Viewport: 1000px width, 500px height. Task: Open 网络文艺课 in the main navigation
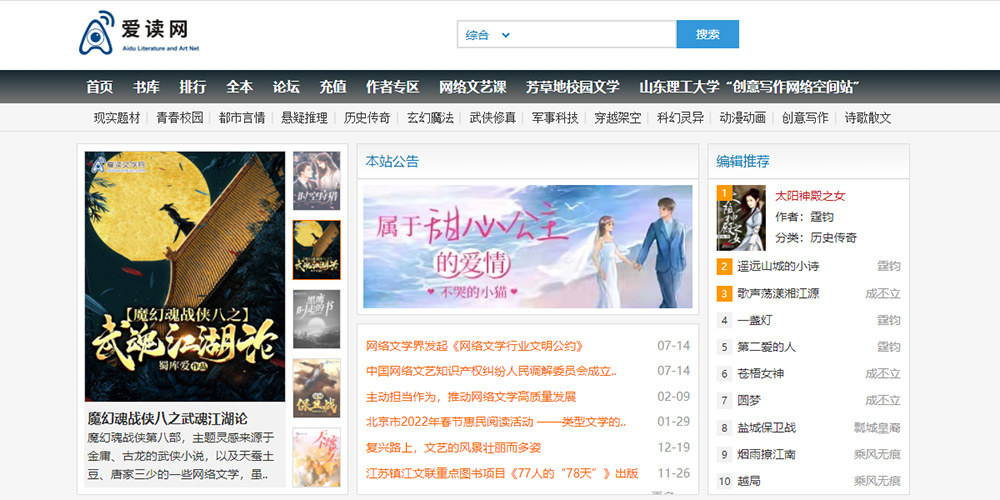click(x=473, y=87)
